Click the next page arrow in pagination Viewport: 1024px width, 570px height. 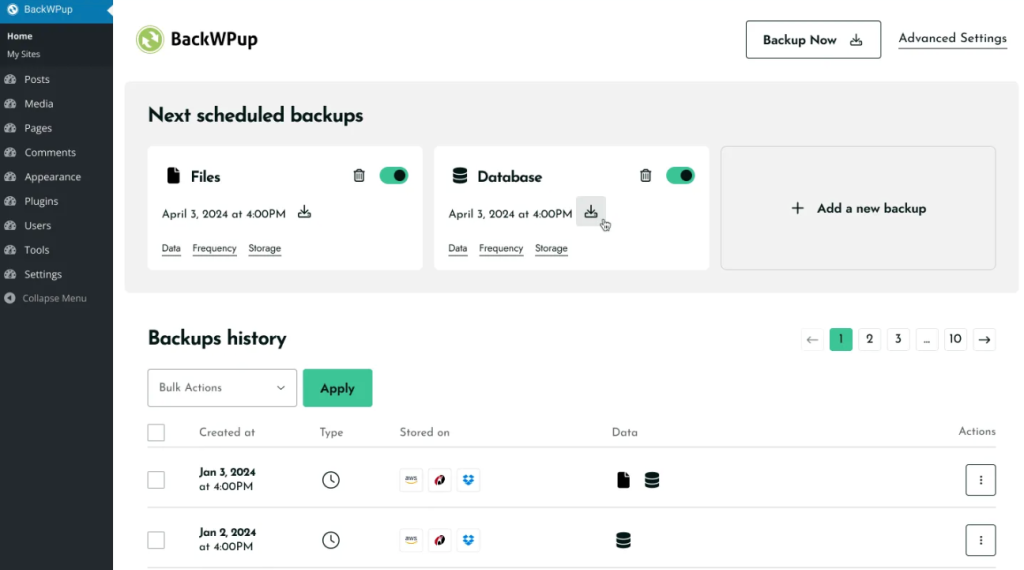pos(984,339)
